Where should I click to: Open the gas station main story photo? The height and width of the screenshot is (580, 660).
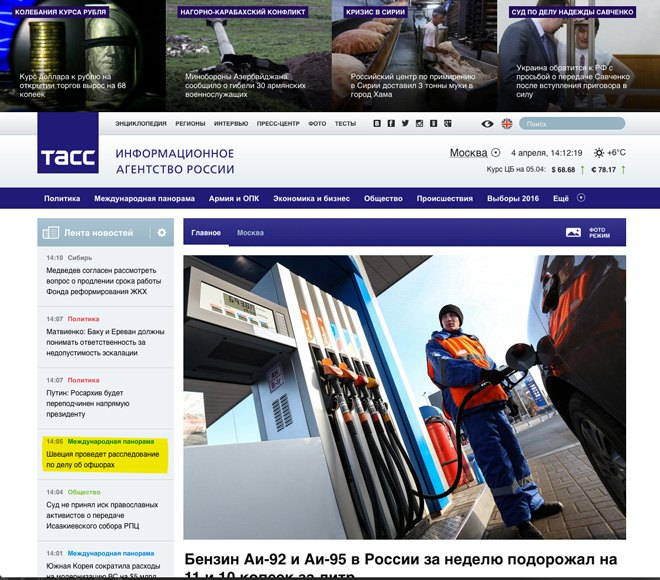click(x=404, y=397)
